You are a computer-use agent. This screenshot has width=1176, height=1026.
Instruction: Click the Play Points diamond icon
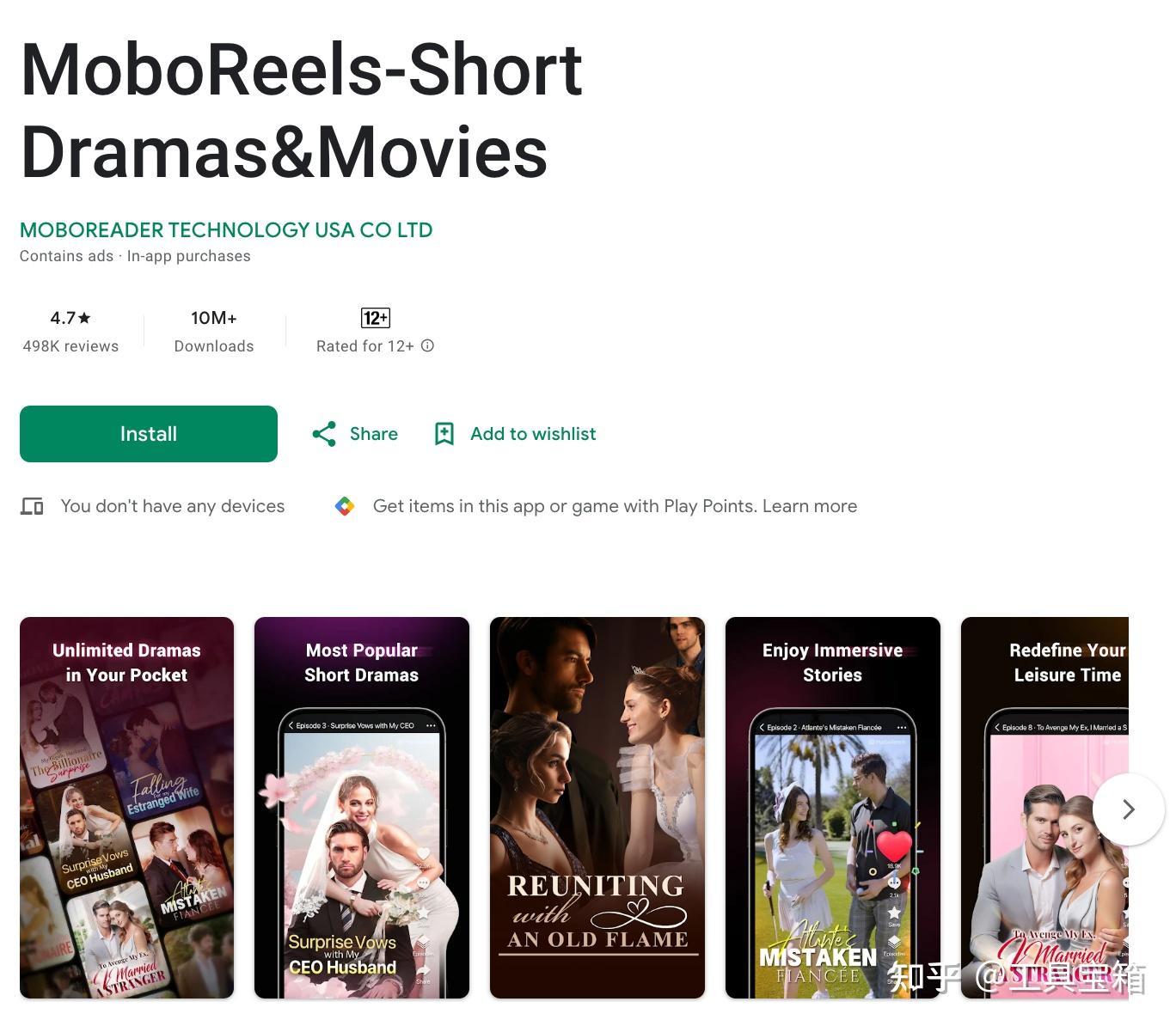coord(345,506)
